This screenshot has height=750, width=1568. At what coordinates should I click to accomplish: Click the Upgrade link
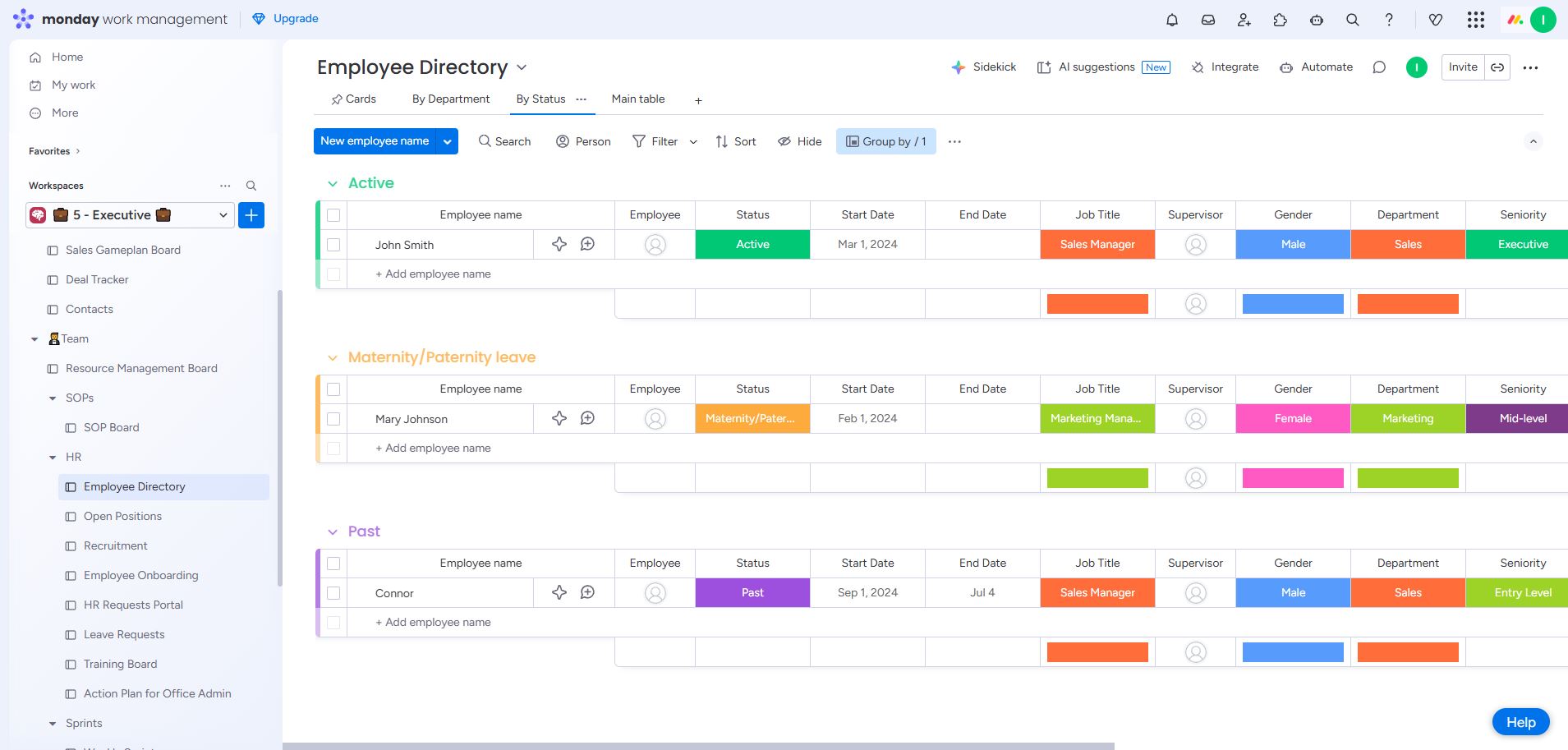click(286, 19)
